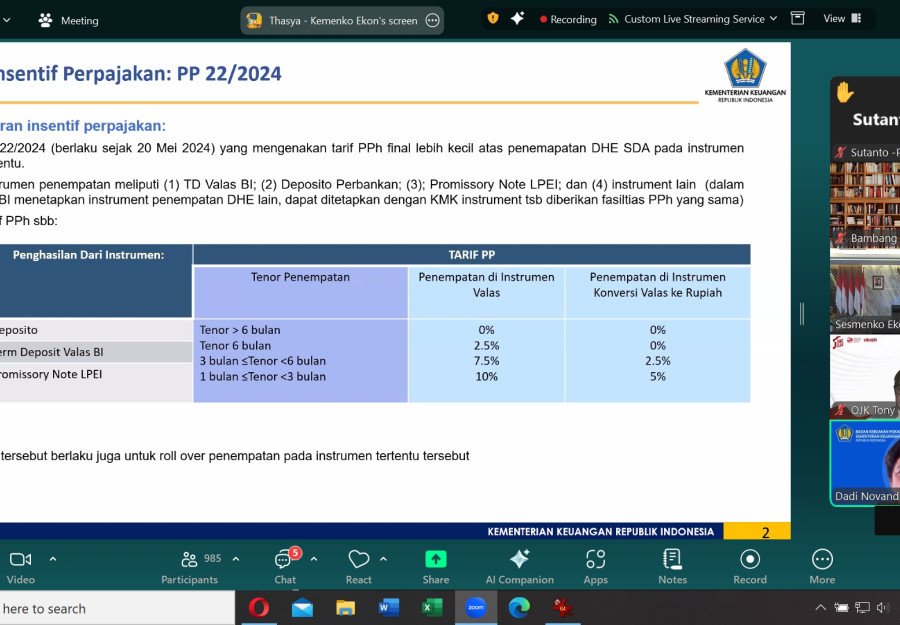Open Microsoft Edge from the taskbar

[519, 607]
